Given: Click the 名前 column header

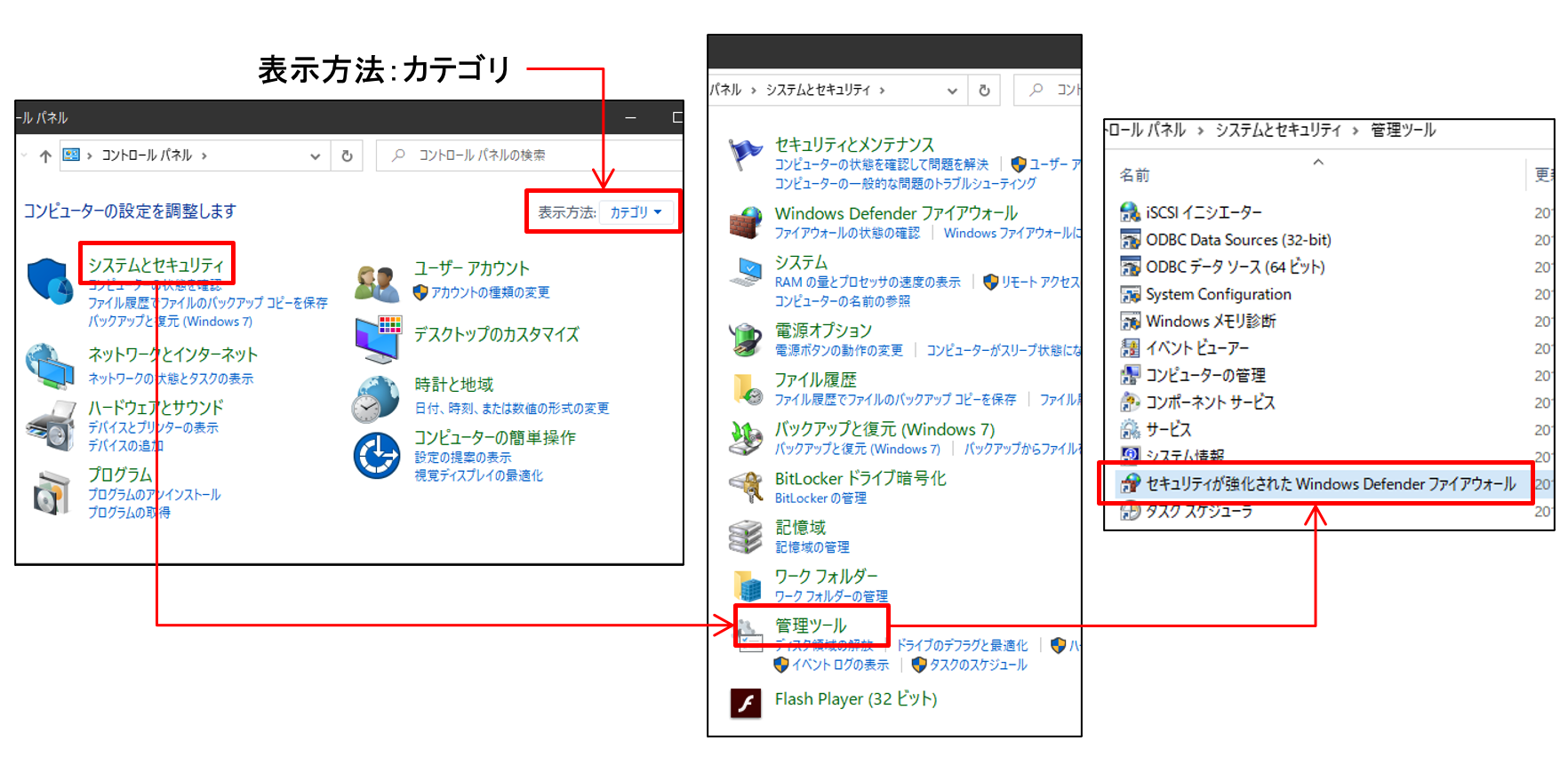Looking at the screenshot, I should click(1134, 176).
